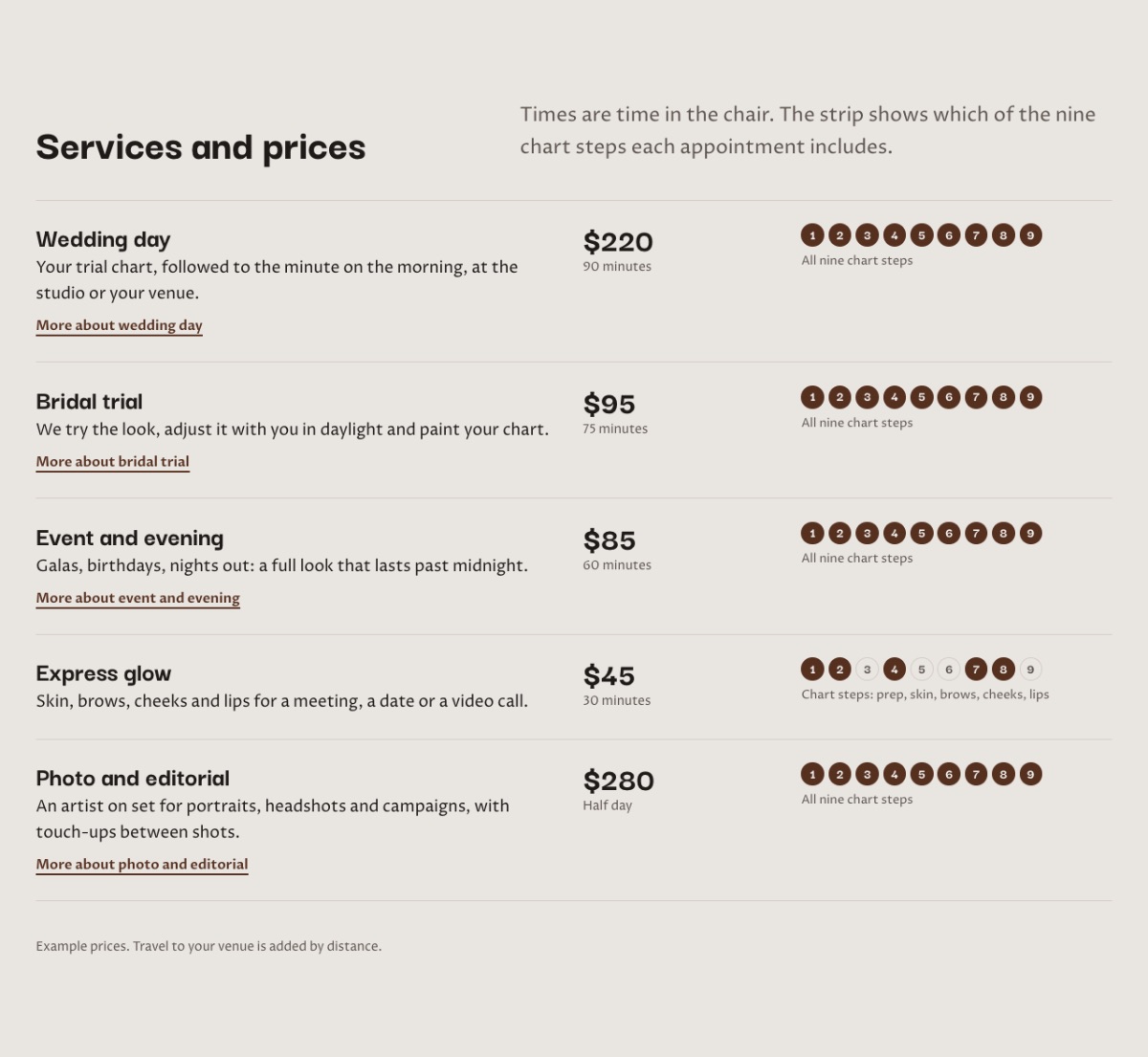Click step 1 circle in Wedding day strip
The width and height of the screenshot is (1148, 1057).
coord(812,235)
